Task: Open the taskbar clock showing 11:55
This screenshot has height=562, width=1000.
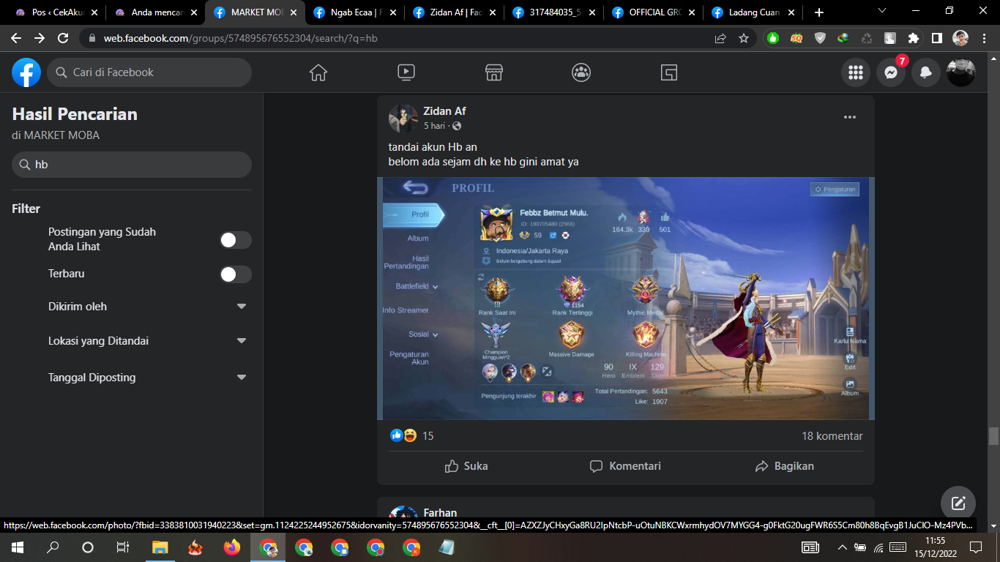Action: [x=935, y=547]
